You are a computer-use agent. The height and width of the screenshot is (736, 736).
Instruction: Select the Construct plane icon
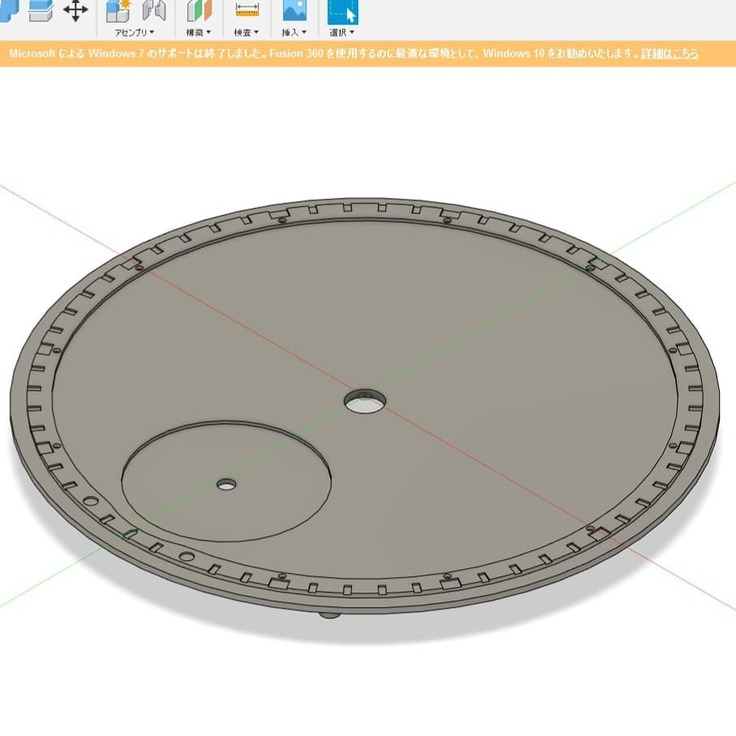click(x=200, y=10)
